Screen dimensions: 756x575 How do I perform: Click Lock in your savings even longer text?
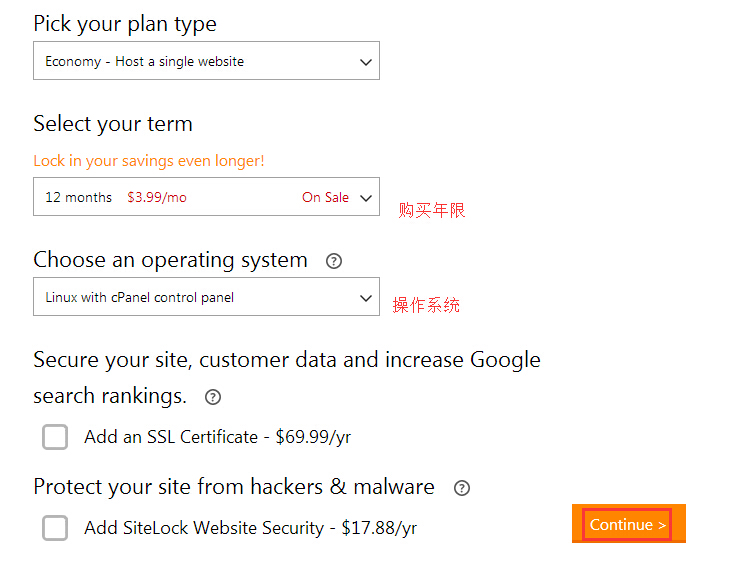149,161
